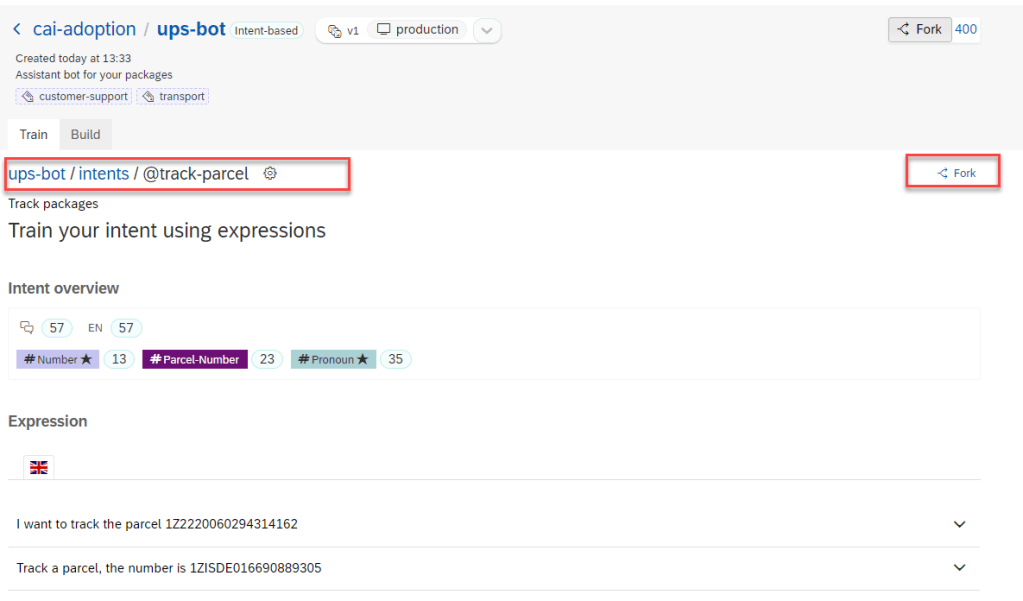The width and height of the screenshot is (1023, 601).
Task: Click the Fork button in top header
Action: point(919,29)
